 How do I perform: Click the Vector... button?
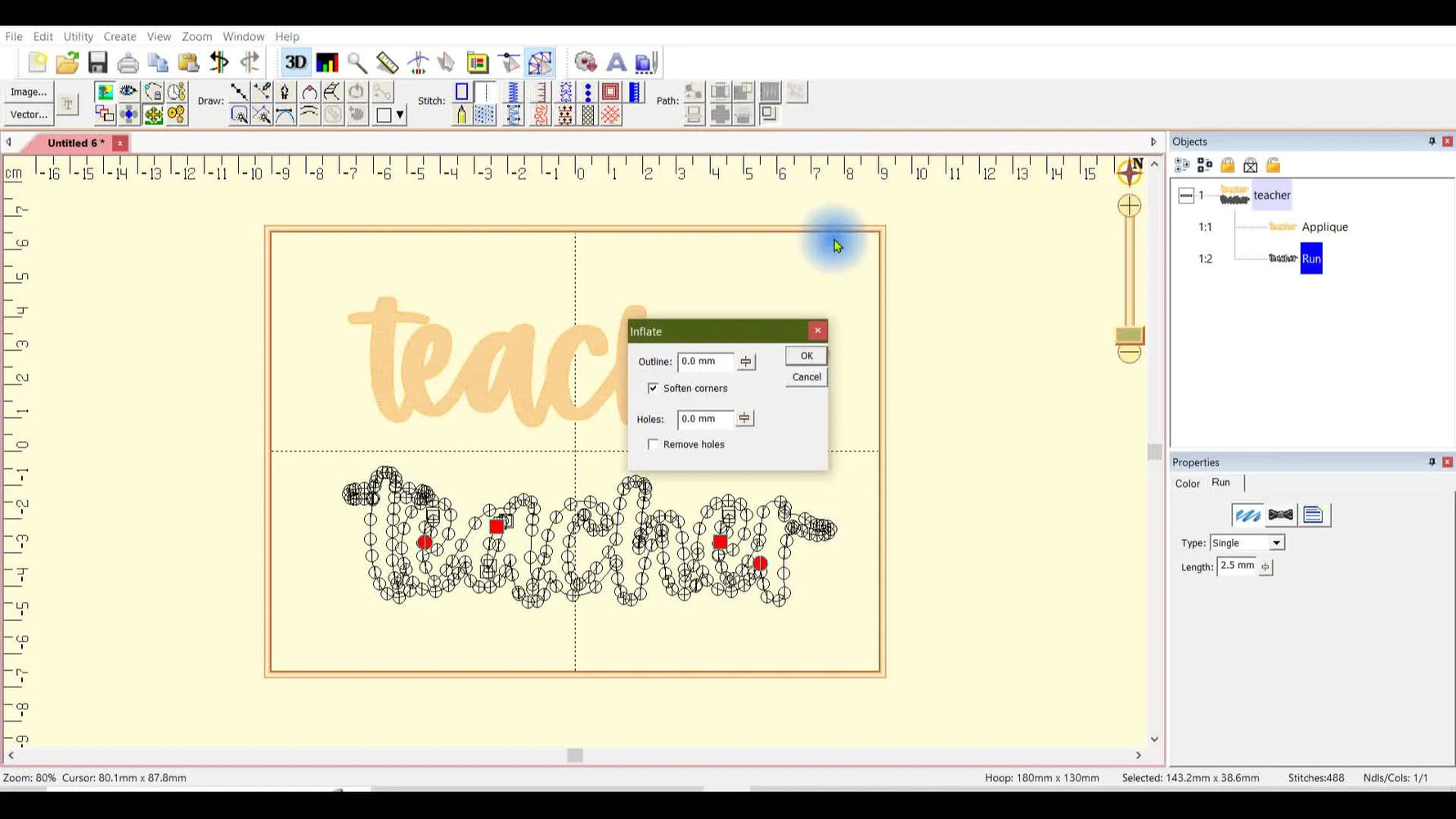click(x=29, y=115)
